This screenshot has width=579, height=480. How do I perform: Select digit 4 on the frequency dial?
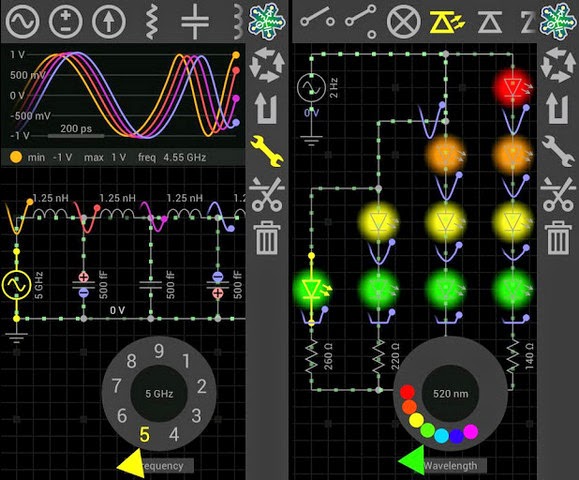tap(174, 434)
